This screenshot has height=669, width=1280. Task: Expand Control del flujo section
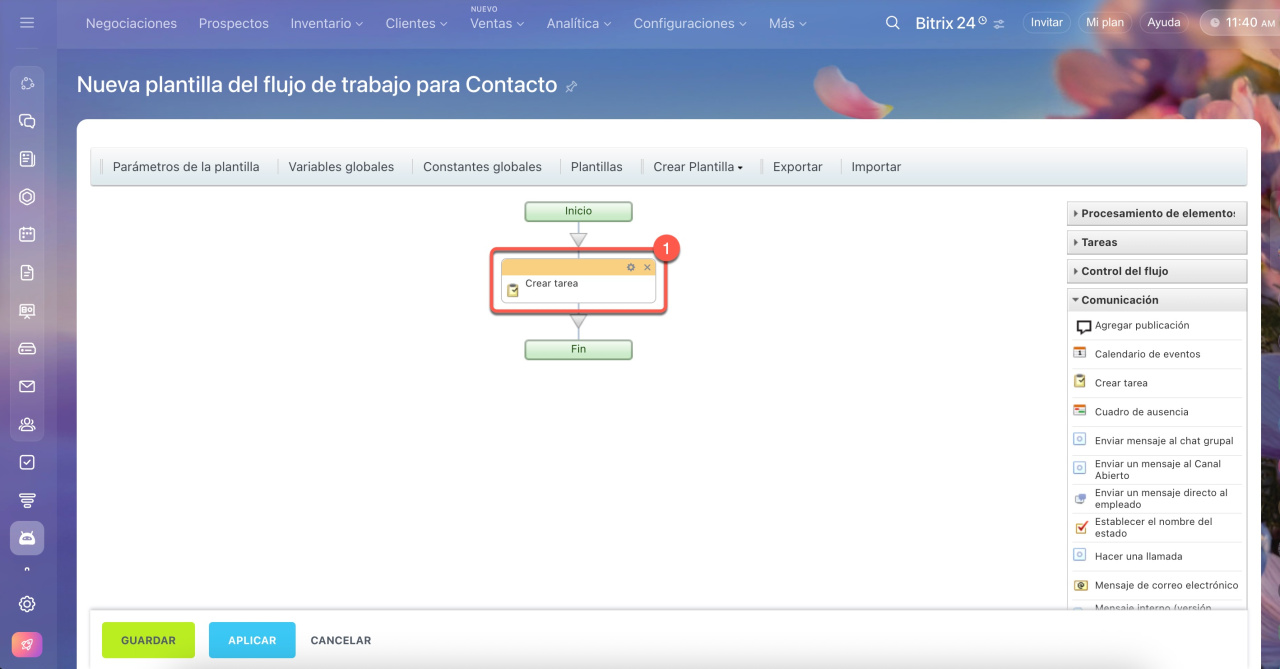pos(1157,271)
